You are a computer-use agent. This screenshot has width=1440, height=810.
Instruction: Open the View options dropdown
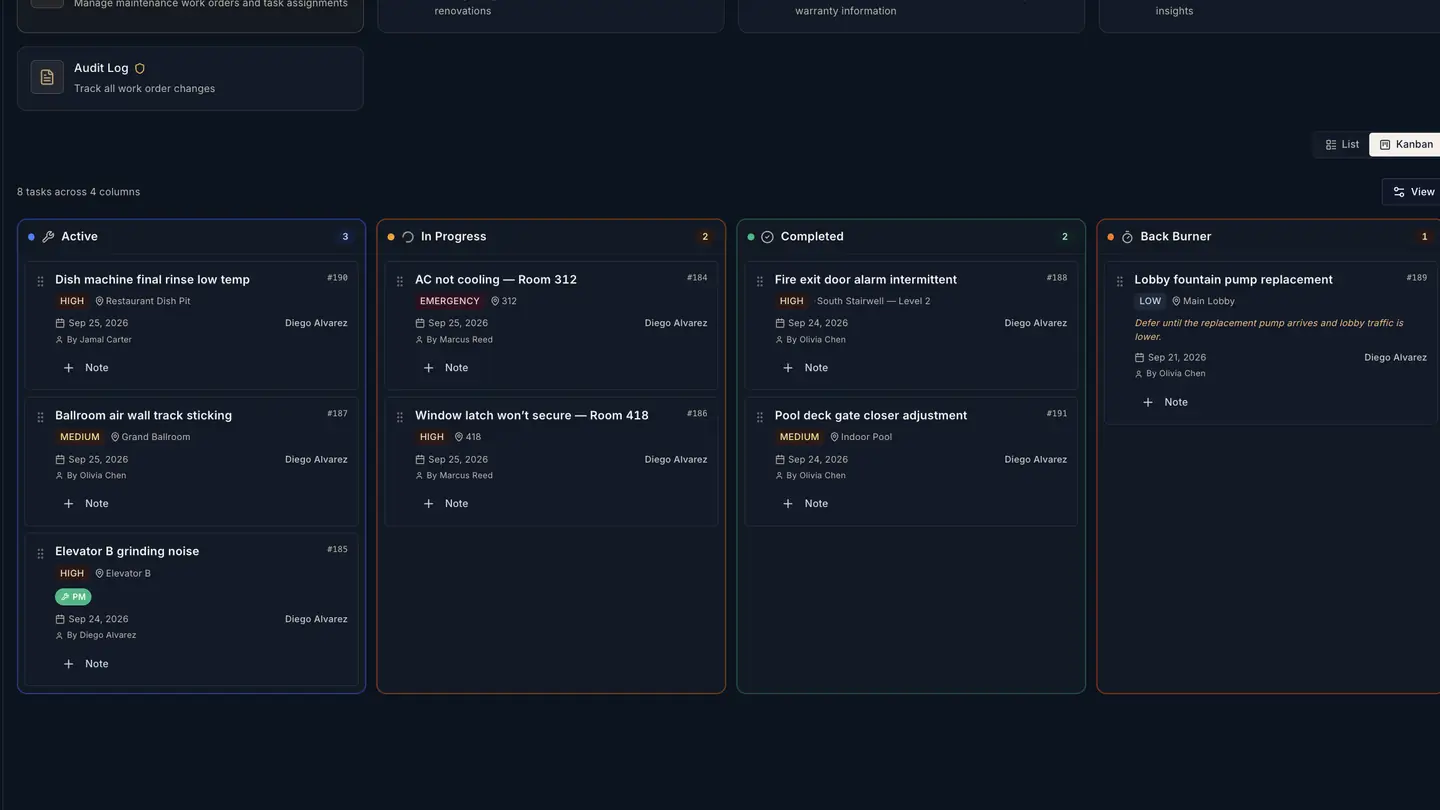pos(1413,192)
